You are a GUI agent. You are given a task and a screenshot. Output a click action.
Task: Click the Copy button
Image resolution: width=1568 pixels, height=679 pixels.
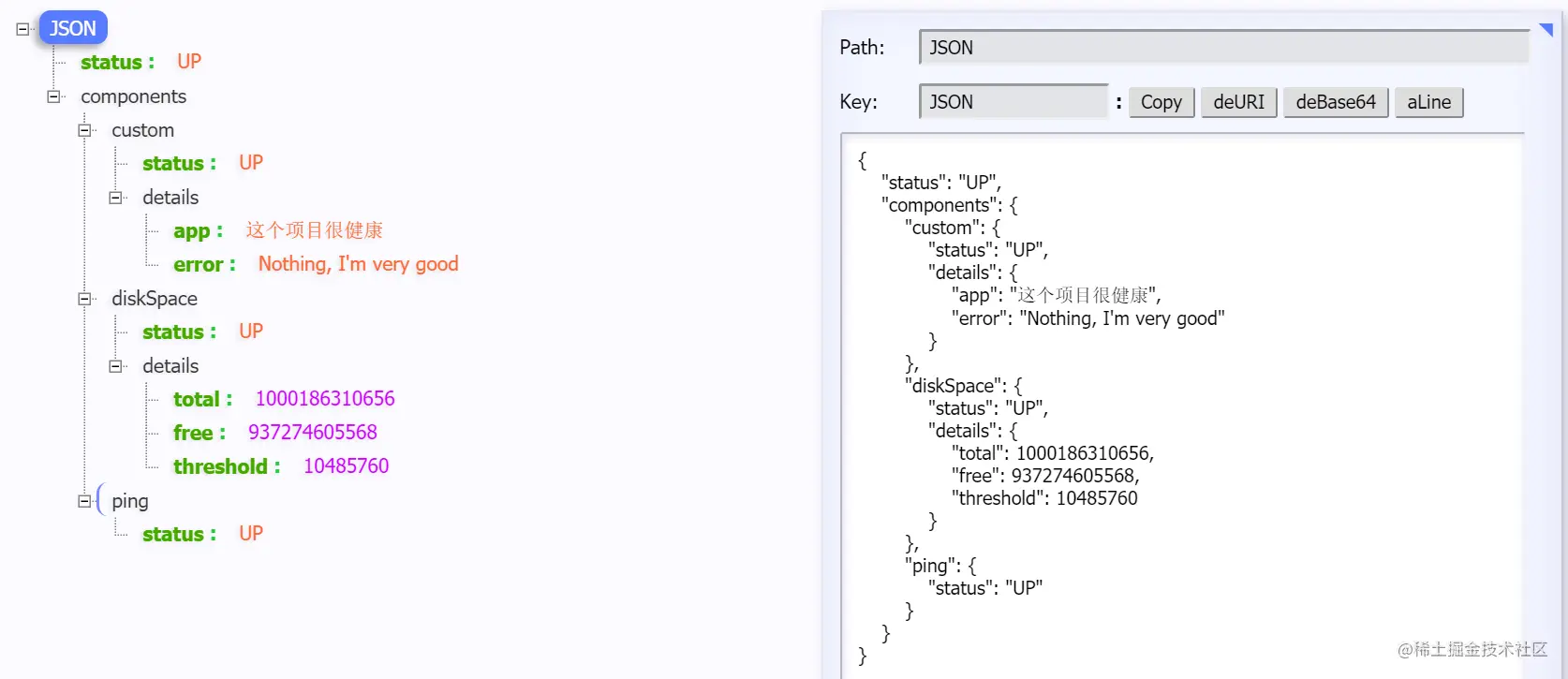[1161, 102]
